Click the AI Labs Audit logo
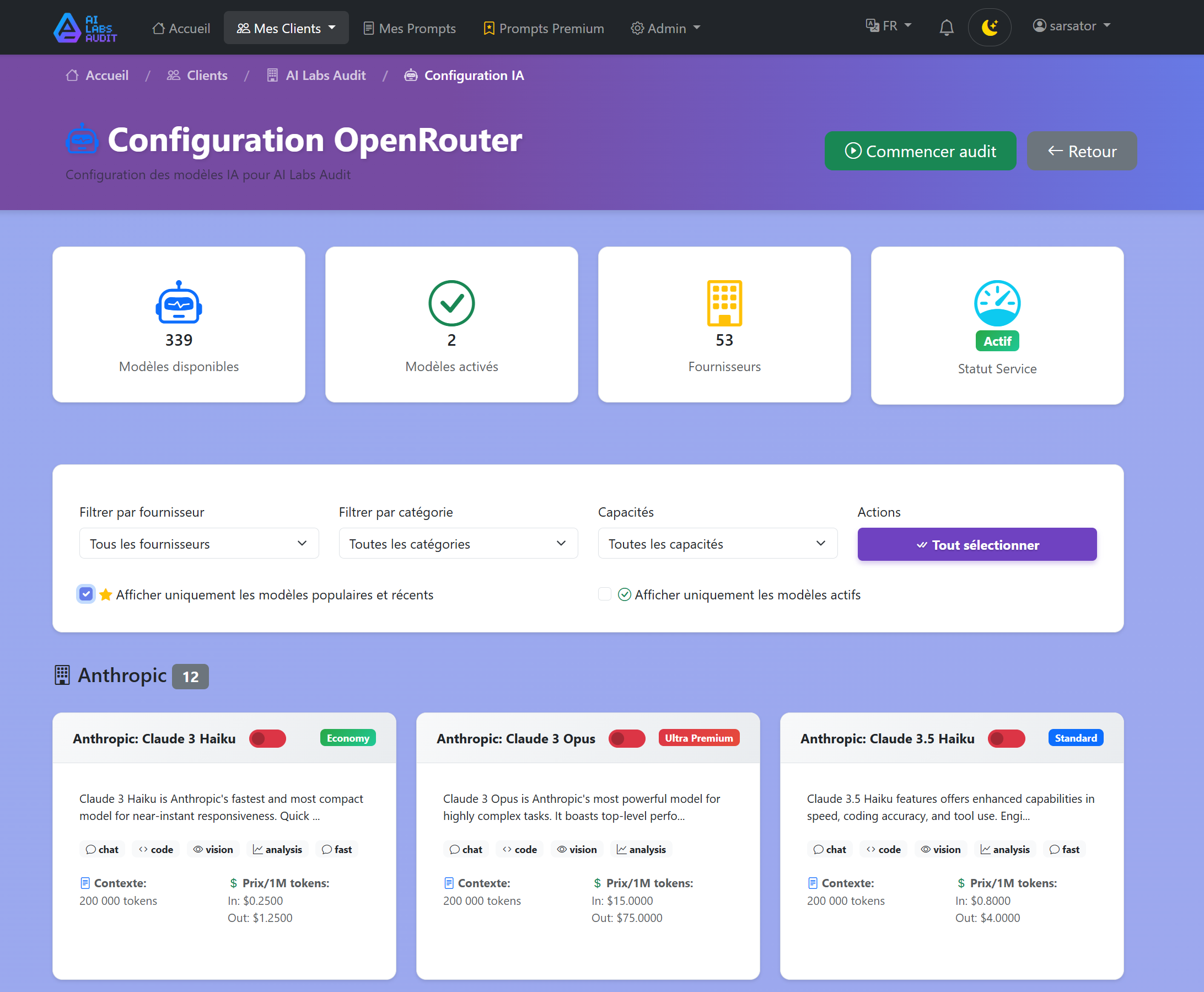This screenshot has height=992, width=1204. click(x=84, y=27)
